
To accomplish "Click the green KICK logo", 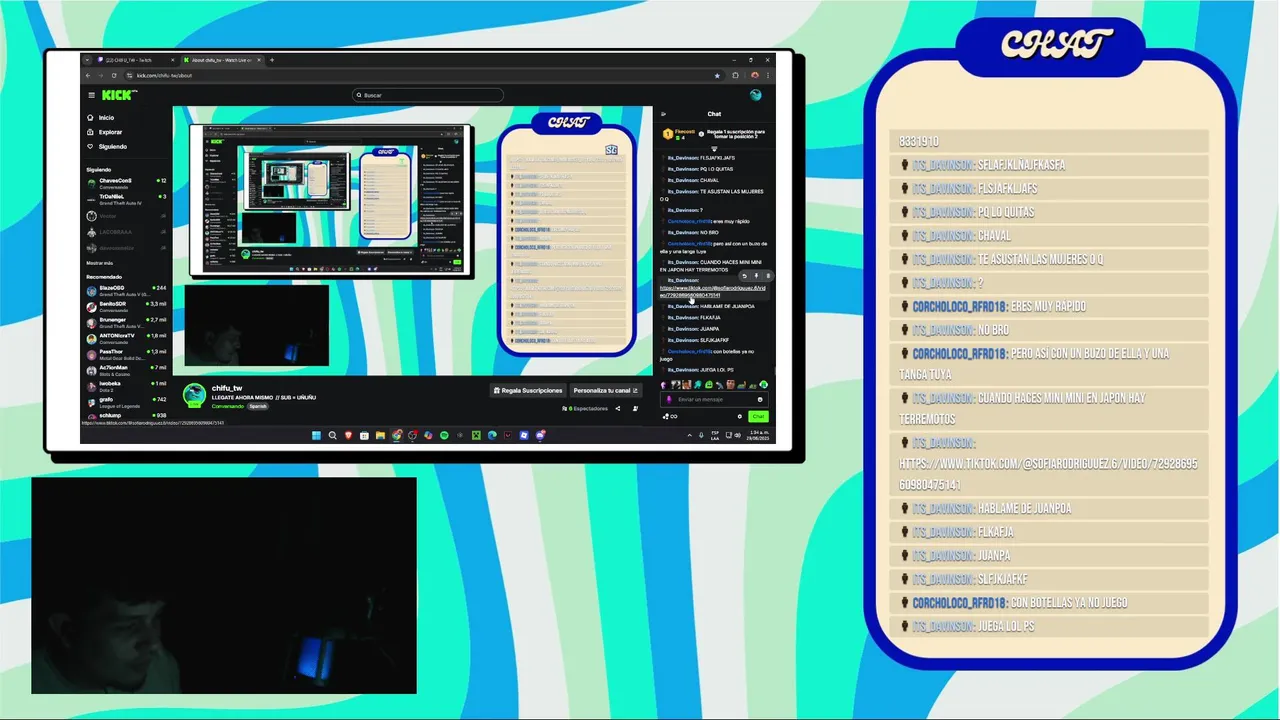I will [118, 95].
